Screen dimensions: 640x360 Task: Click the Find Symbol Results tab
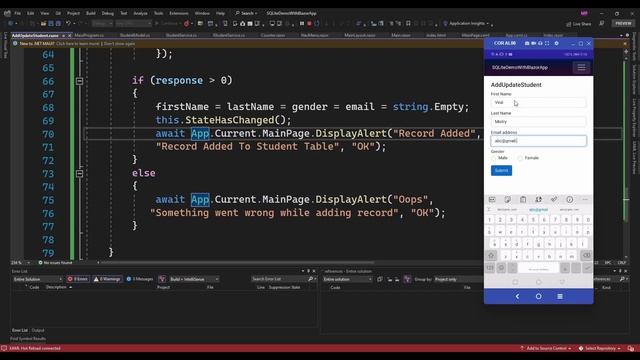tap(28, 338)
